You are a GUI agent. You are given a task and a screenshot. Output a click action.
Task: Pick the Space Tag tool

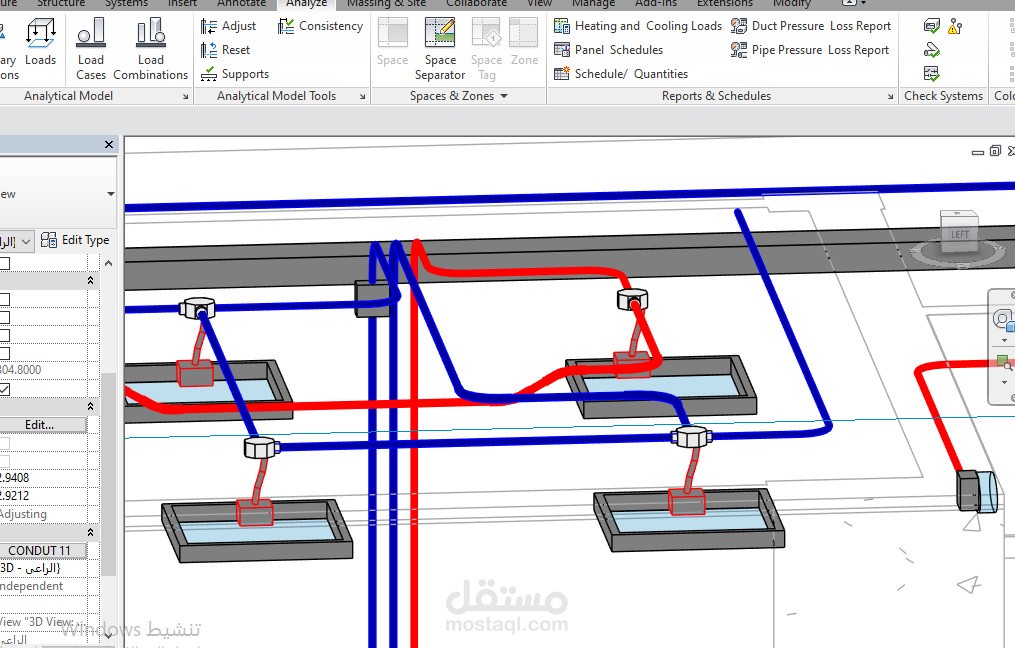(x=486, y=49)
